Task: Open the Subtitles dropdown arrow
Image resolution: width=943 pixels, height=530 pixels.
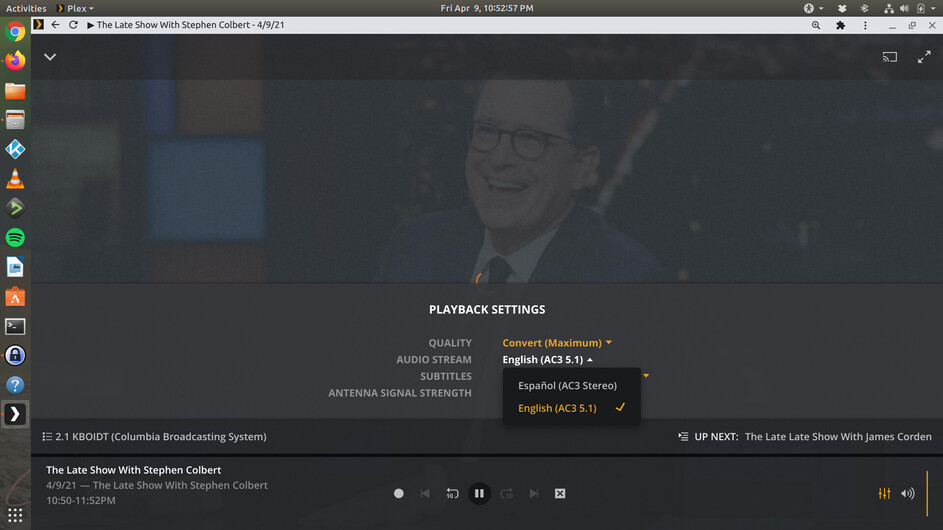Action: [646, 376]
